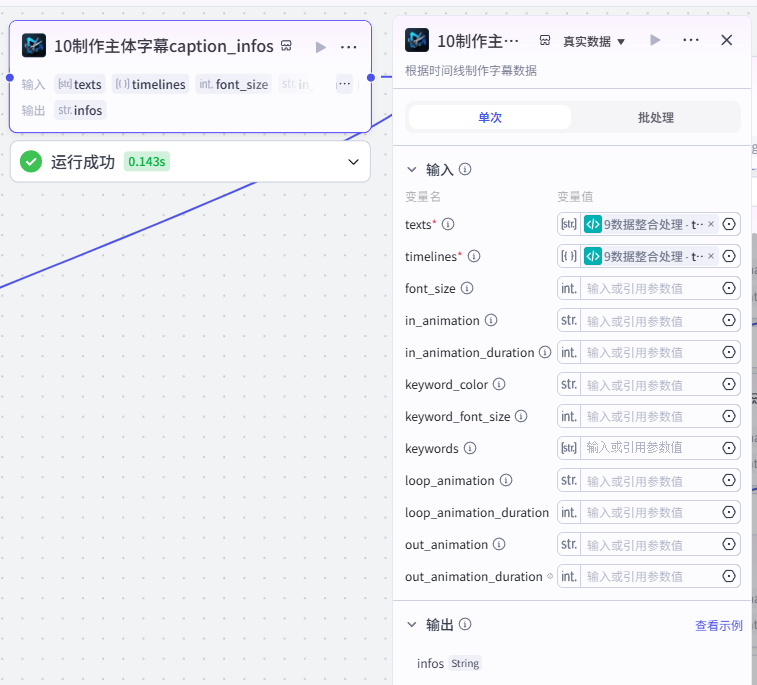Open the canvas node's three-dot menu
Viewport: 757px width, 685px height.
pyautogui.click(x=348, y=47)
